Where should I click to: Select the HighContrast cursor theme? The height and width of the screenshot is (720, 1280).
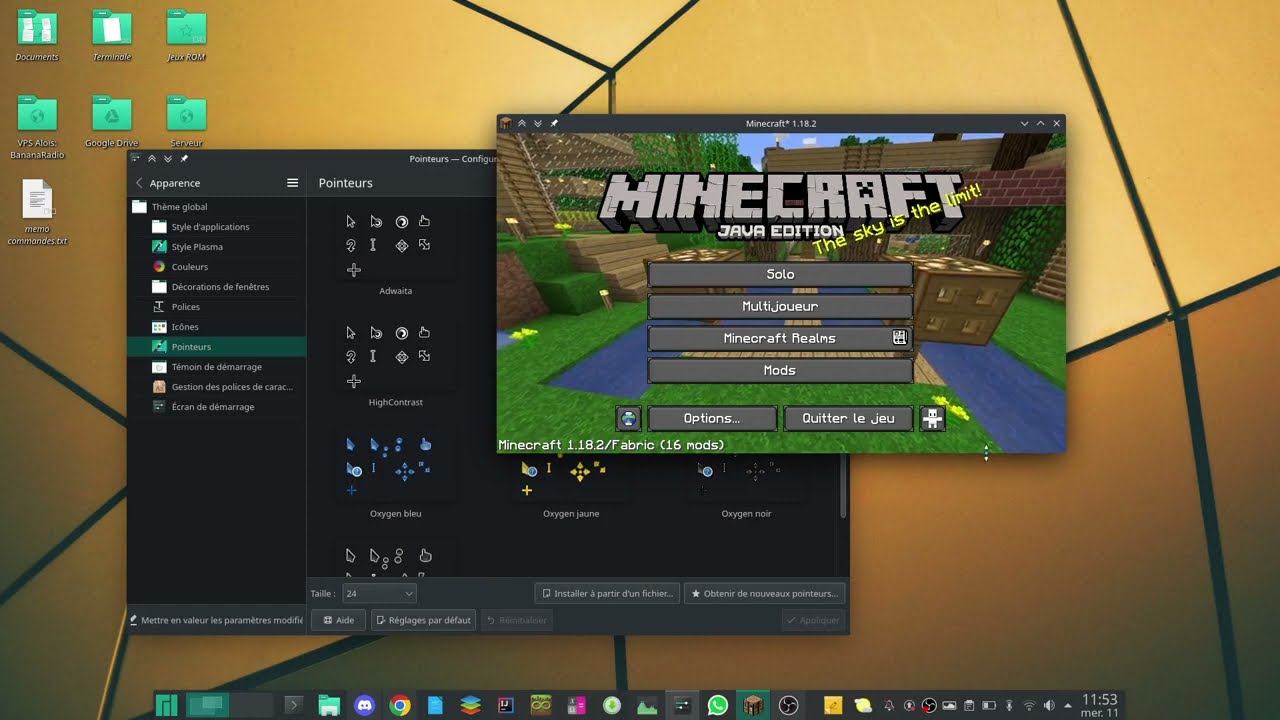(x=395, y=363)
